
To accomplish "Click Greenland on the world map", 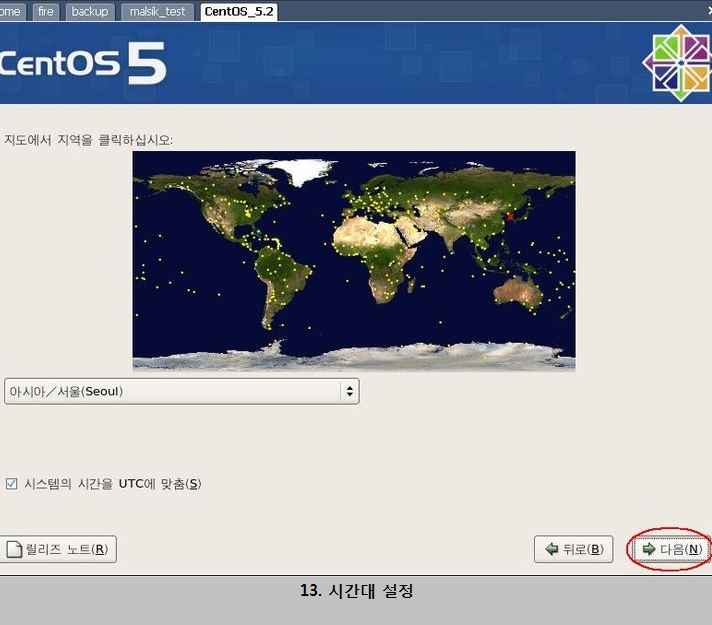I will click(305, 170).
